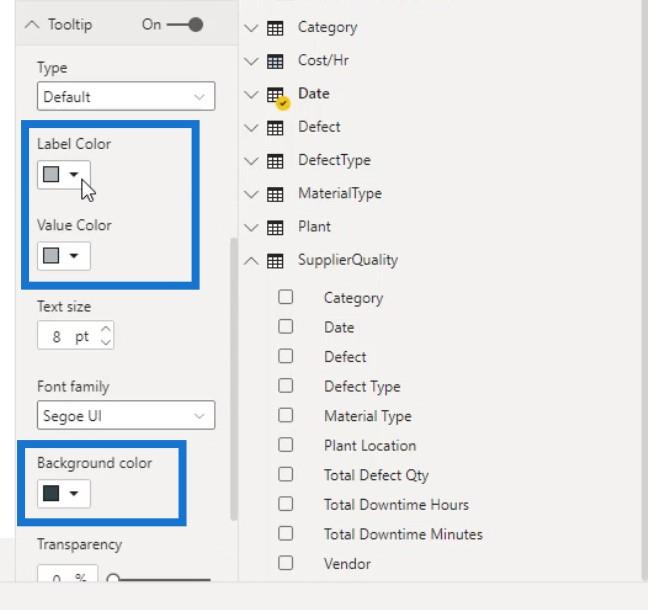Check the Vendor field checkbox
Viewport: 648px width, 610px height.
[286, 563]
